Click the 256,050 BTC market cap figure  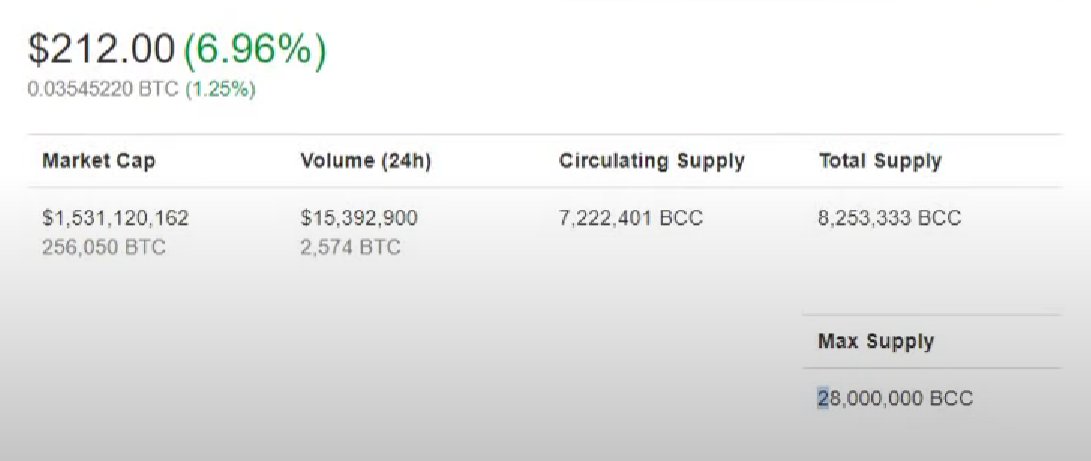pyautogui.click(x=104, y=248)
